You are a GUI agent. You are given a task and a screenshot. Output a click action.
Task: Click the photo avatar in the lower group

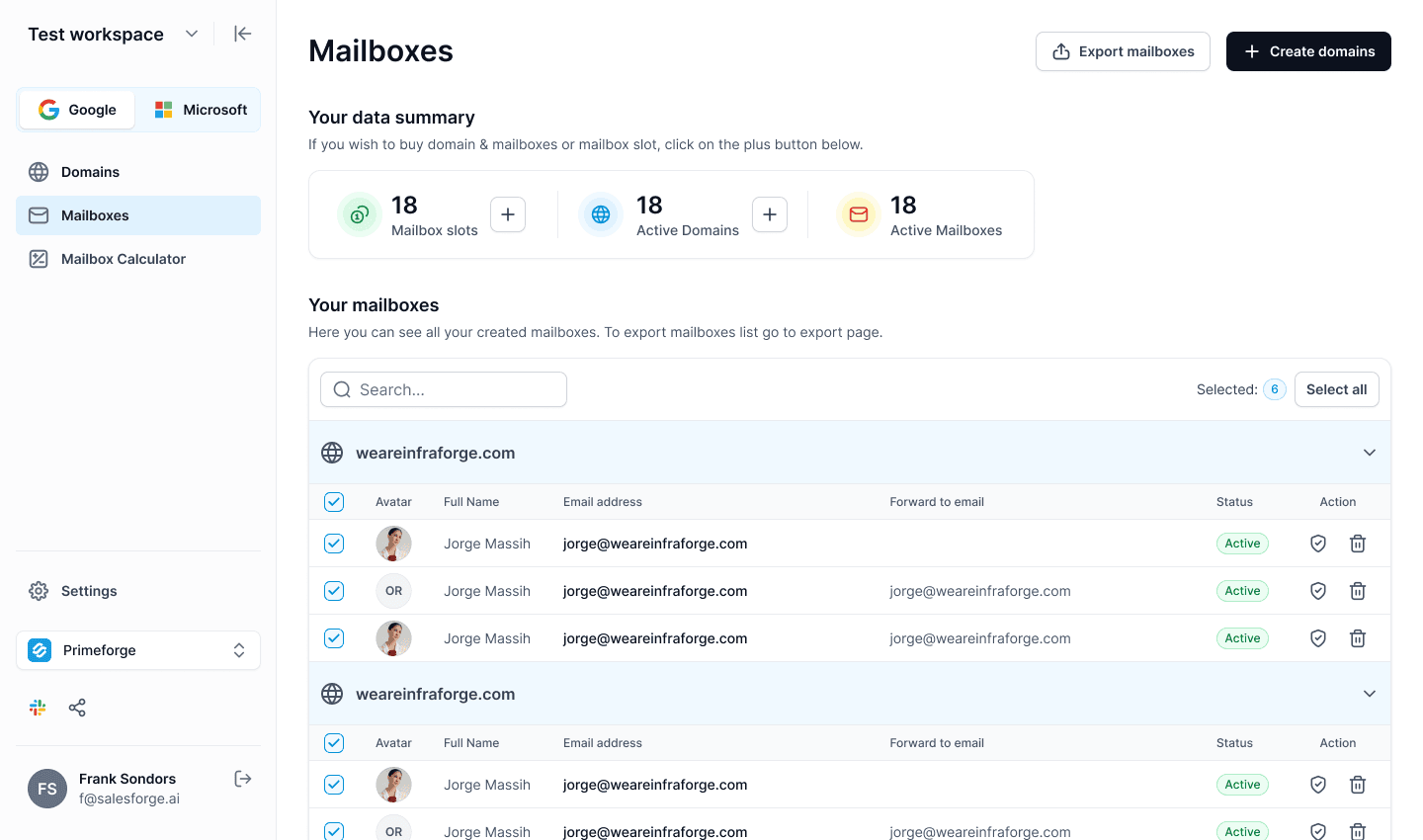[x=393, y=785]
